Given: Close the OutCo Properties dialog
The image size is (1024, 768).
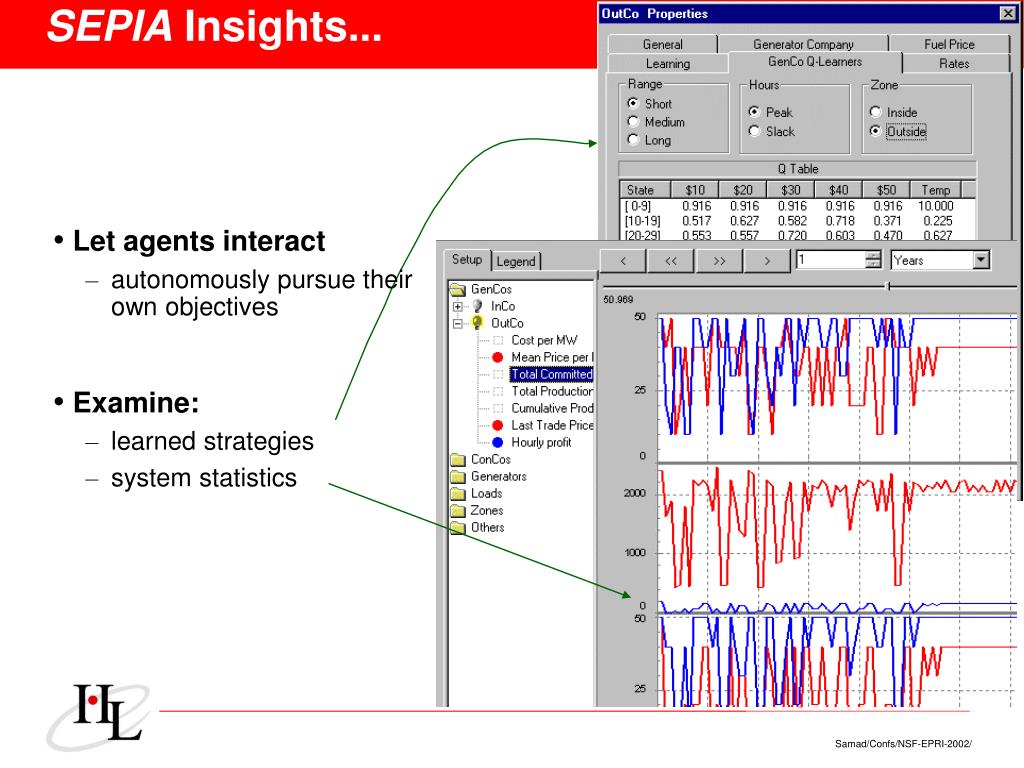Looking at the screenshot, I should [1008, 13].
